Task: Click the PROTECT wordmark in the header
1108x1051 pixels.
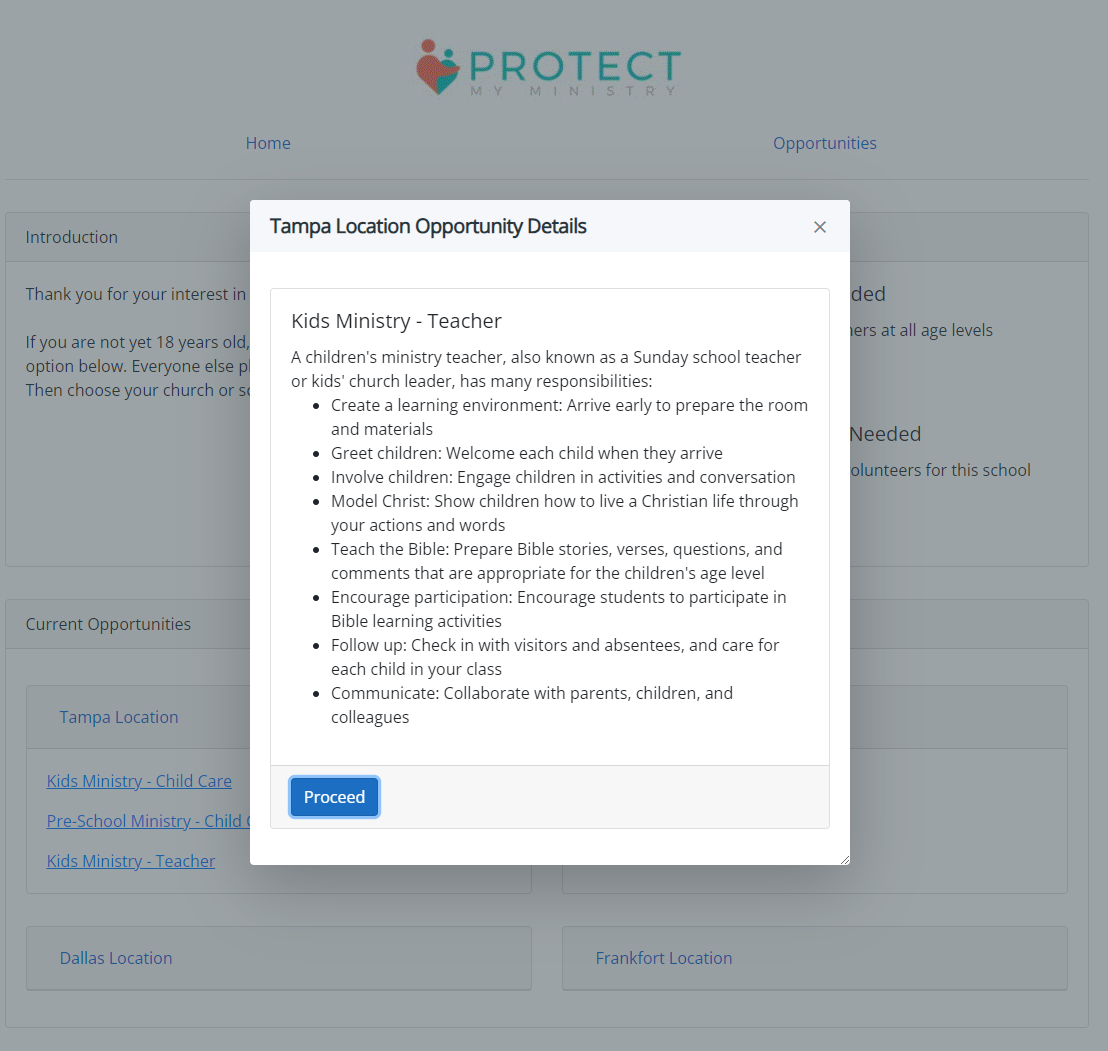Action: point(574,66)
